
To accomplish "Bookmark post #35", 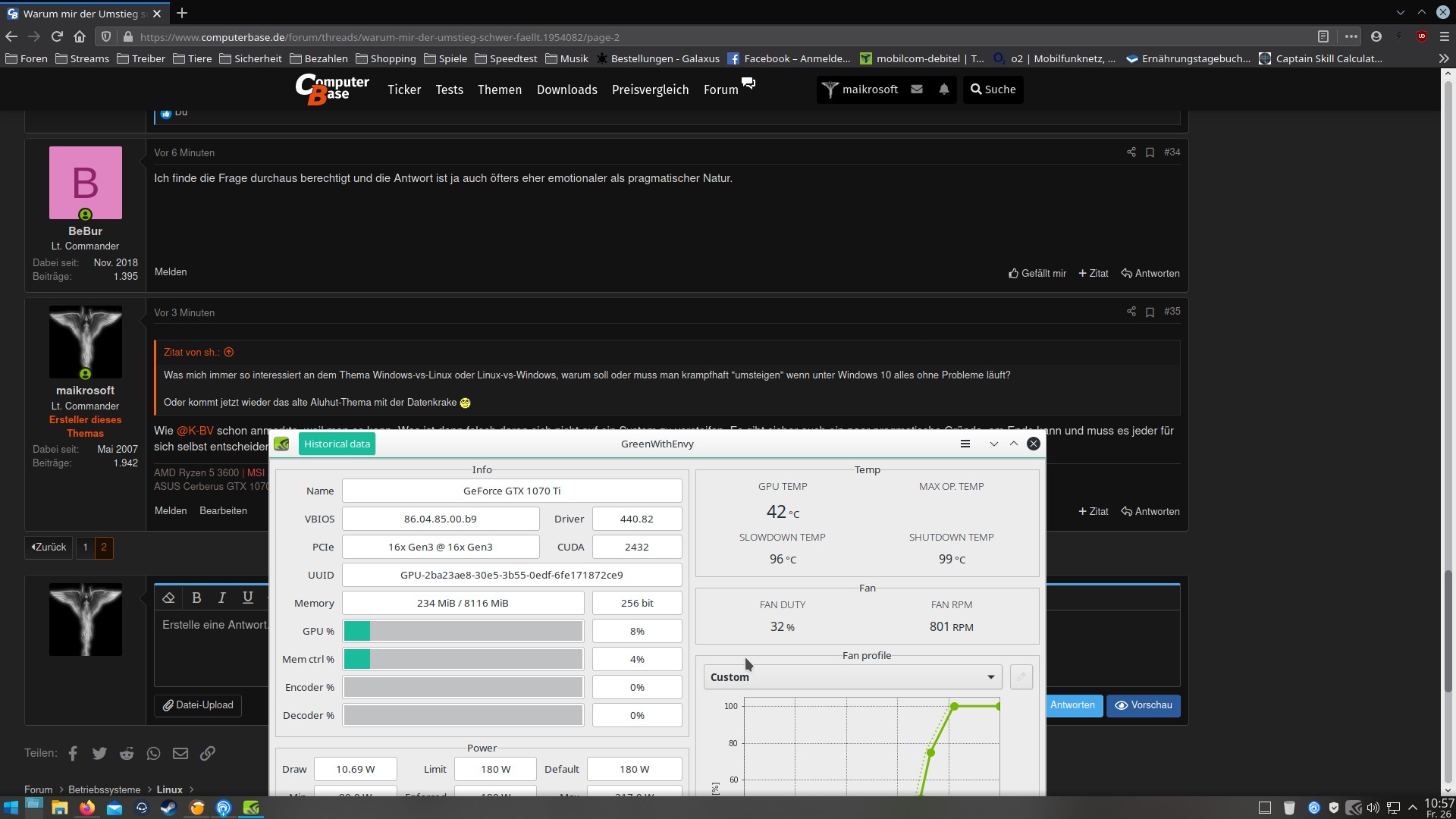I will [x=1150, y=312].
